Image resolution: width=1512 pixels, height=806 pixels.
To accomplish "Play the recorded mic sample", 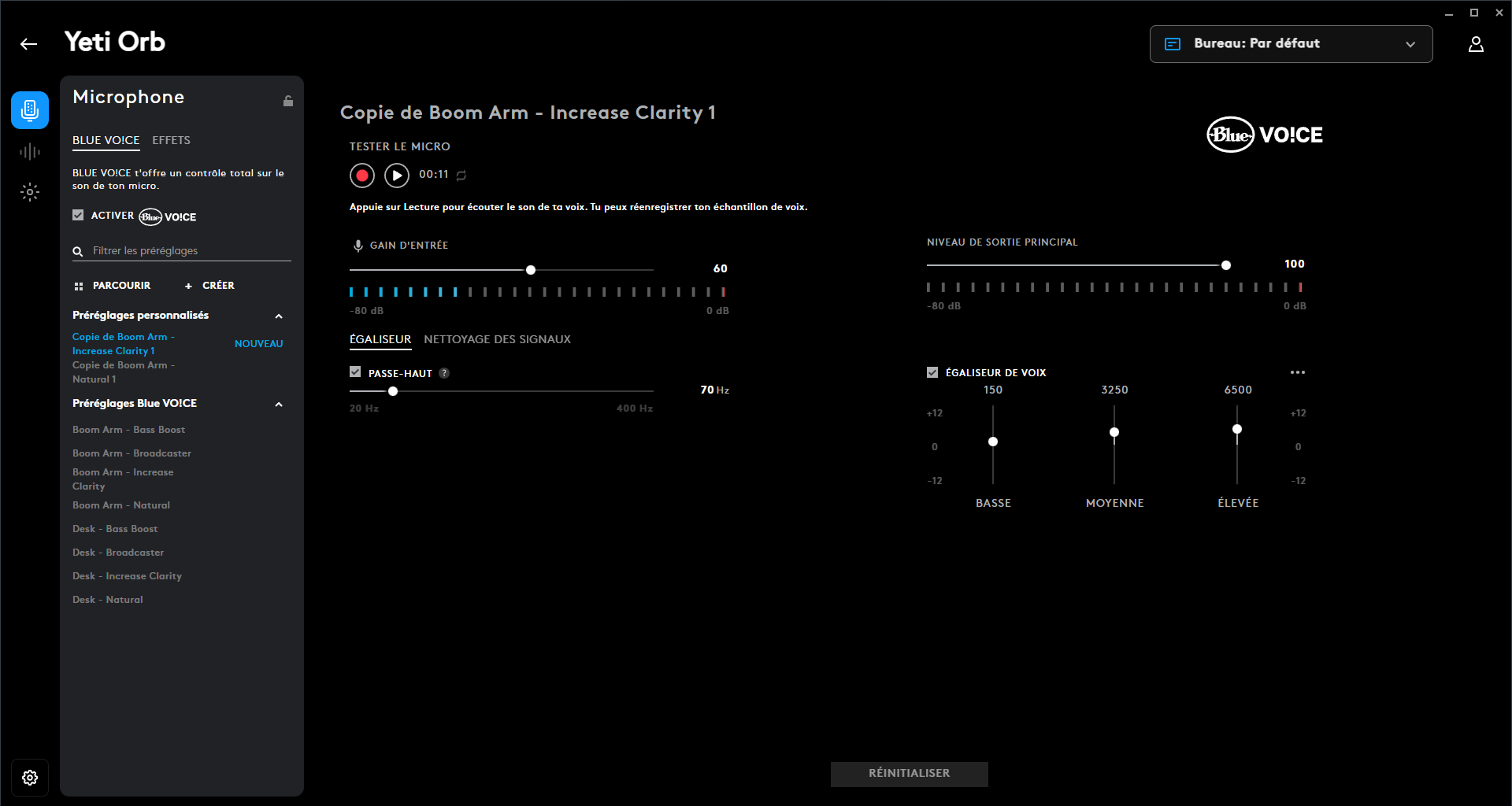I will (397, 176).
